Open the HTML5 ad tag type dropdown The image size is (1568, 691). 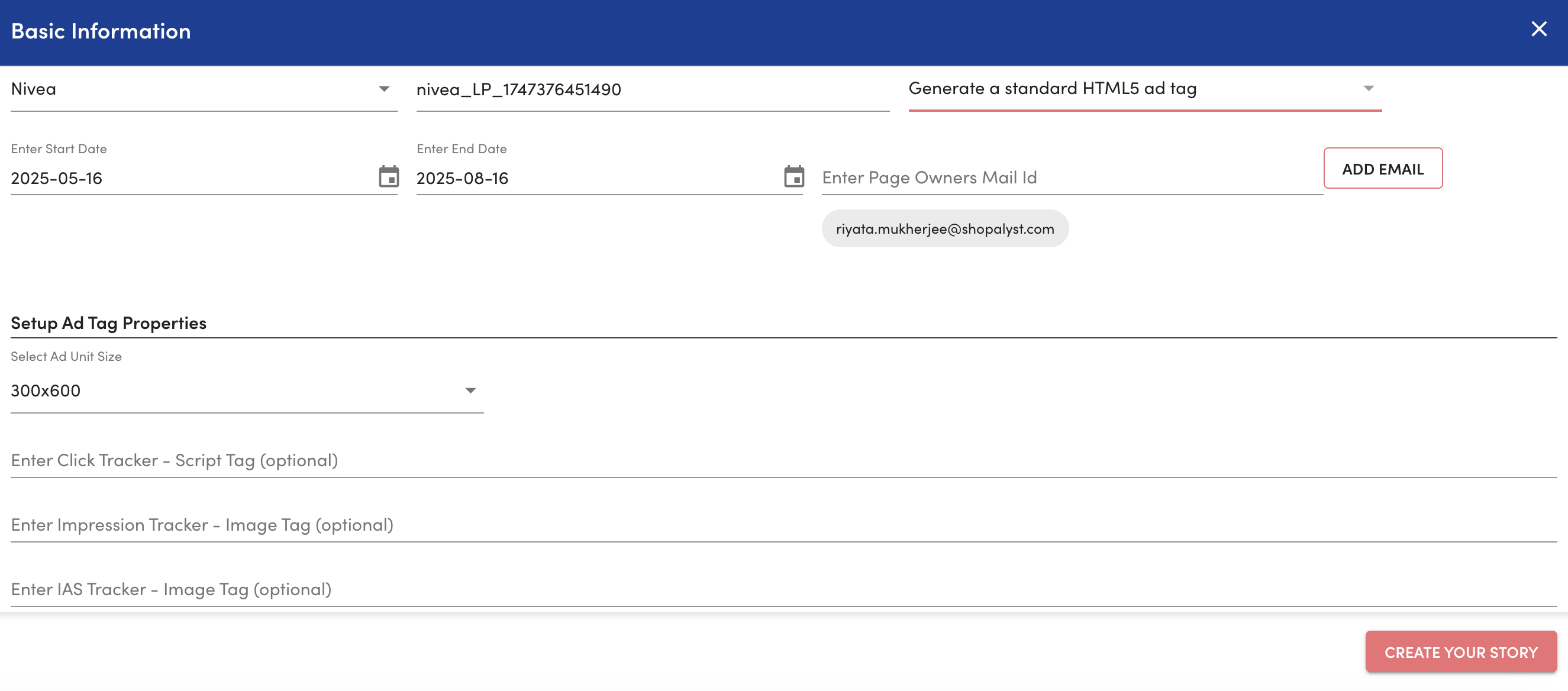point(1368,89)
